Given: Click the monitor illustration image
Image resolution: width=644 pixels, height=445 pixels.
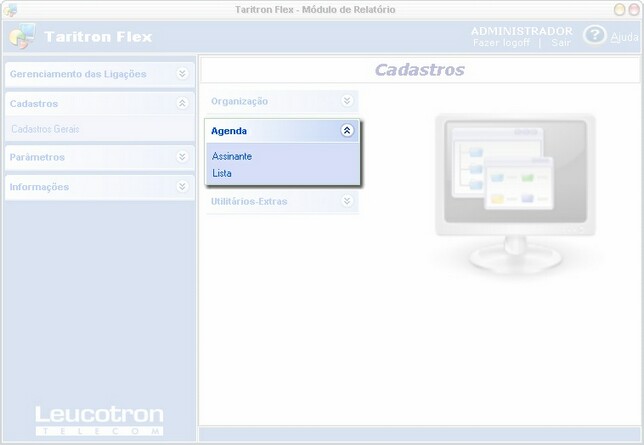Looking at the screenshot, I should click(515, 193).
